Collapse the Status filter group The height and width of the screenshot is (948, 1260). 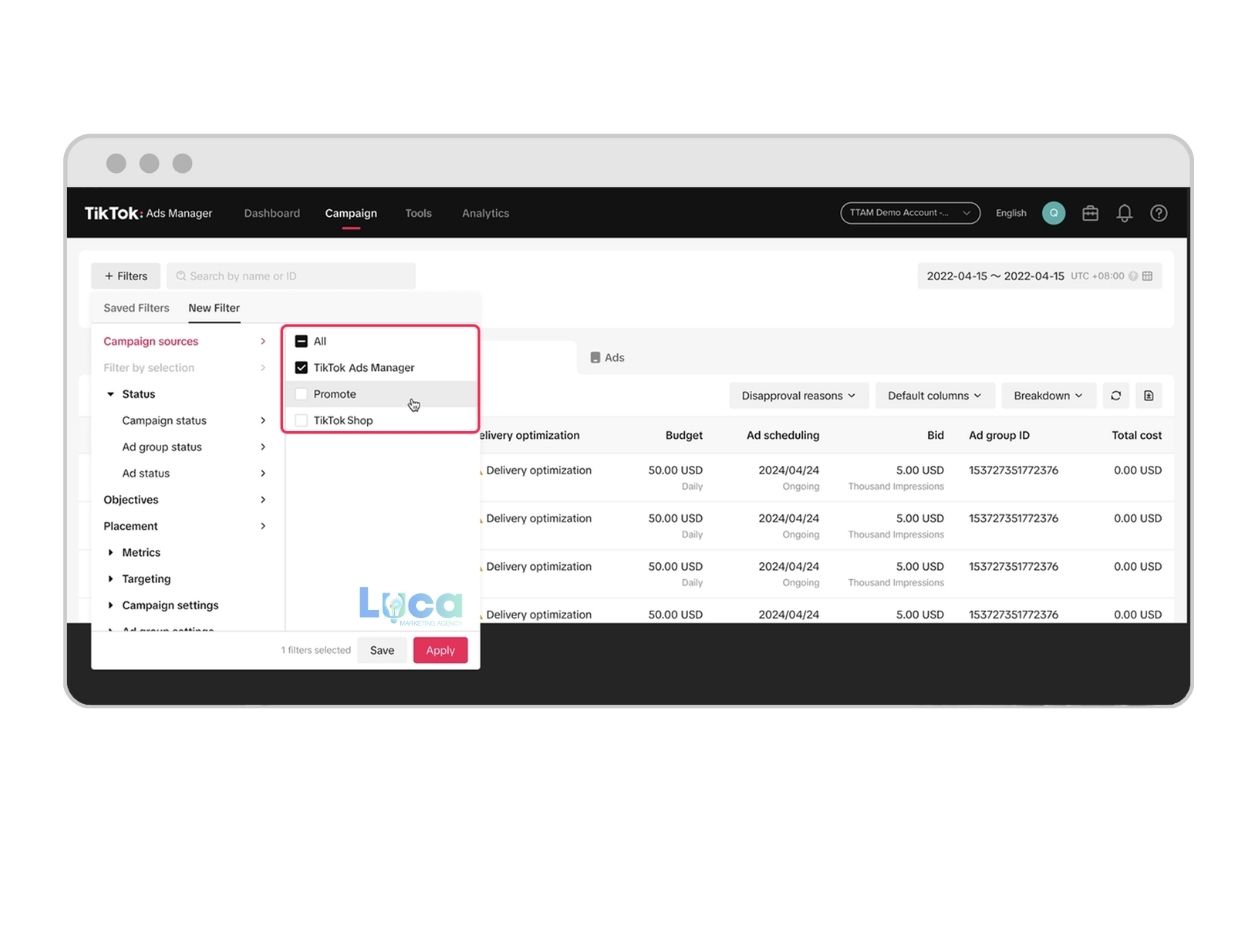(111, 394)
